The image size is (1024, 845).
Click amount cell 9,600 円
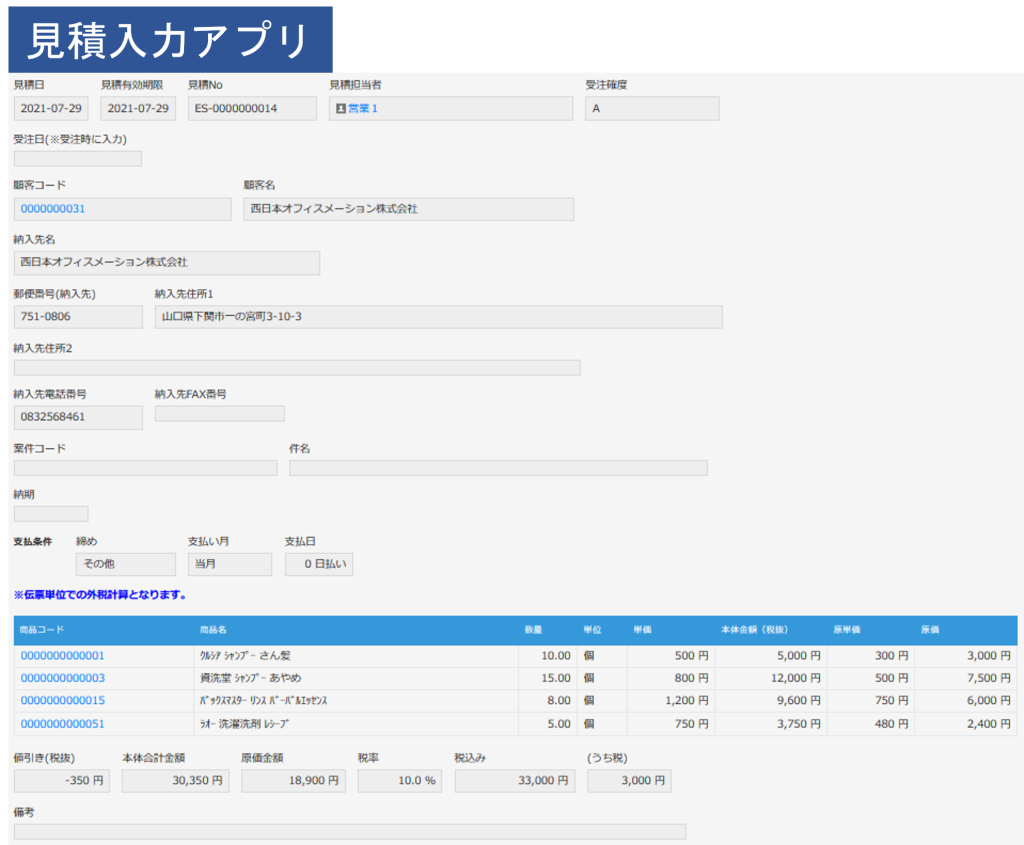point(771,700)
